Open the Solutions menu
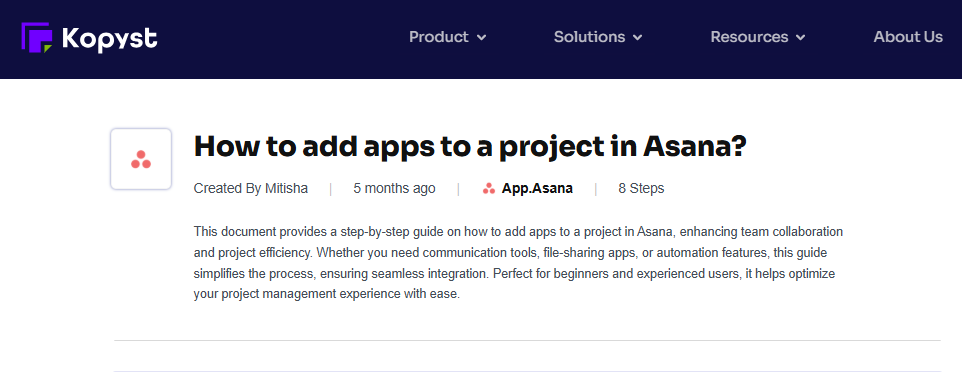This screenshot has width=962, height=372. (590, 37)
